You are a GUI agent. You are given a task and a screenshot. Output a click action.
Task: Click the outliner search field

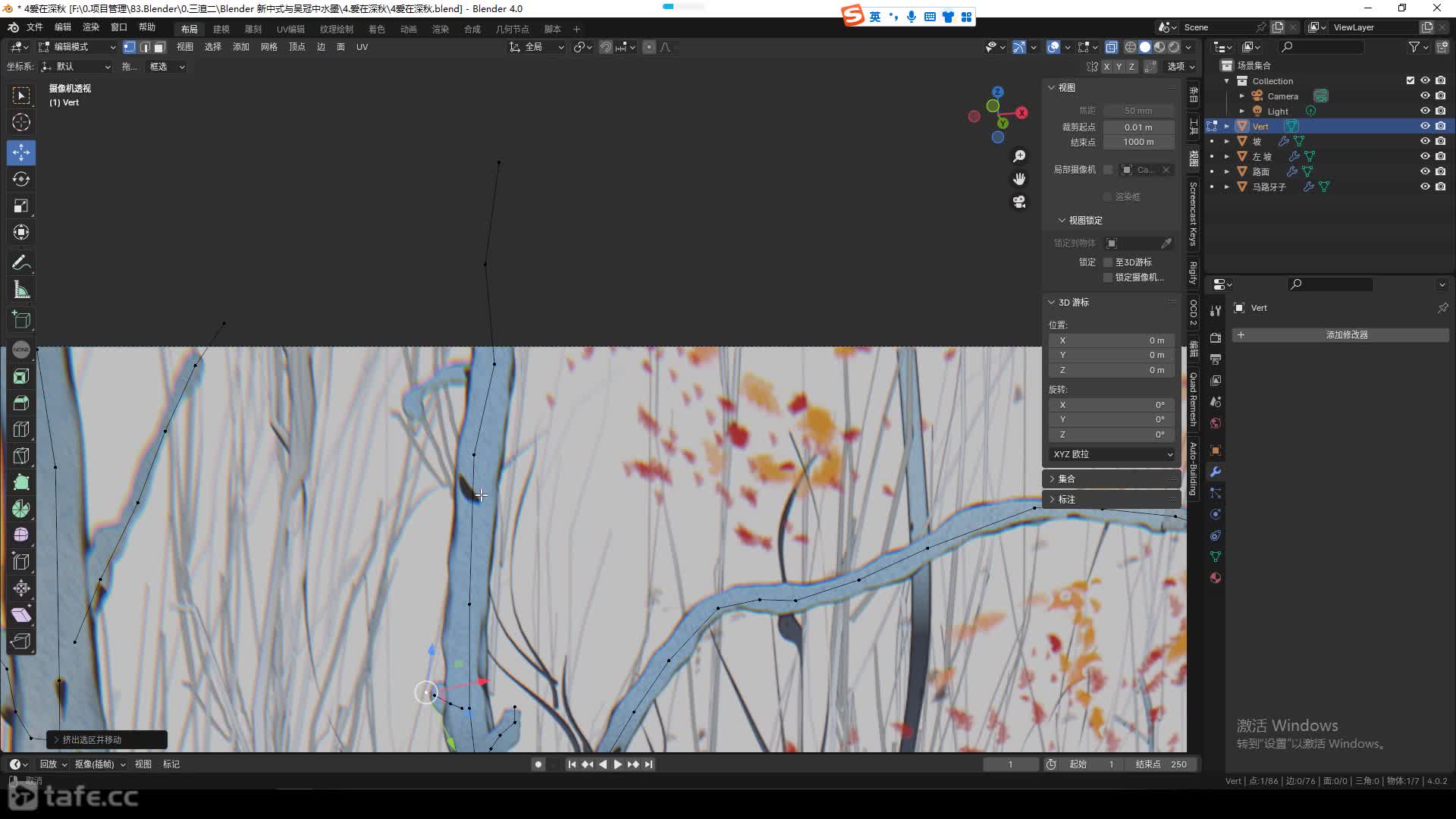pyautogui.click(x=1320, y=47)
